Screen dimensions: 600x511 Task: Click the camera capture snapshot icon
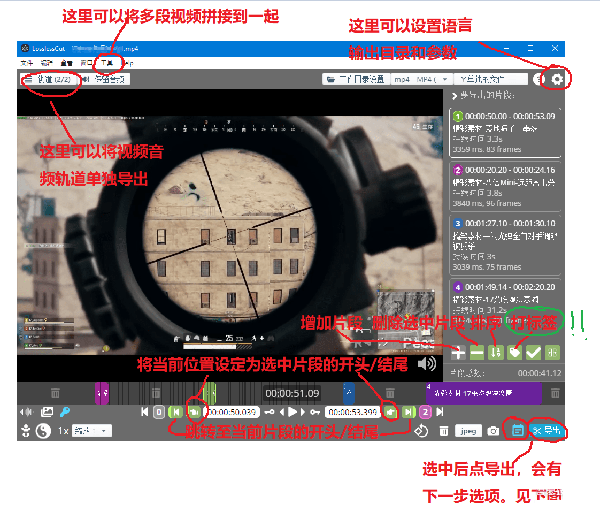(x=493, y=431)
